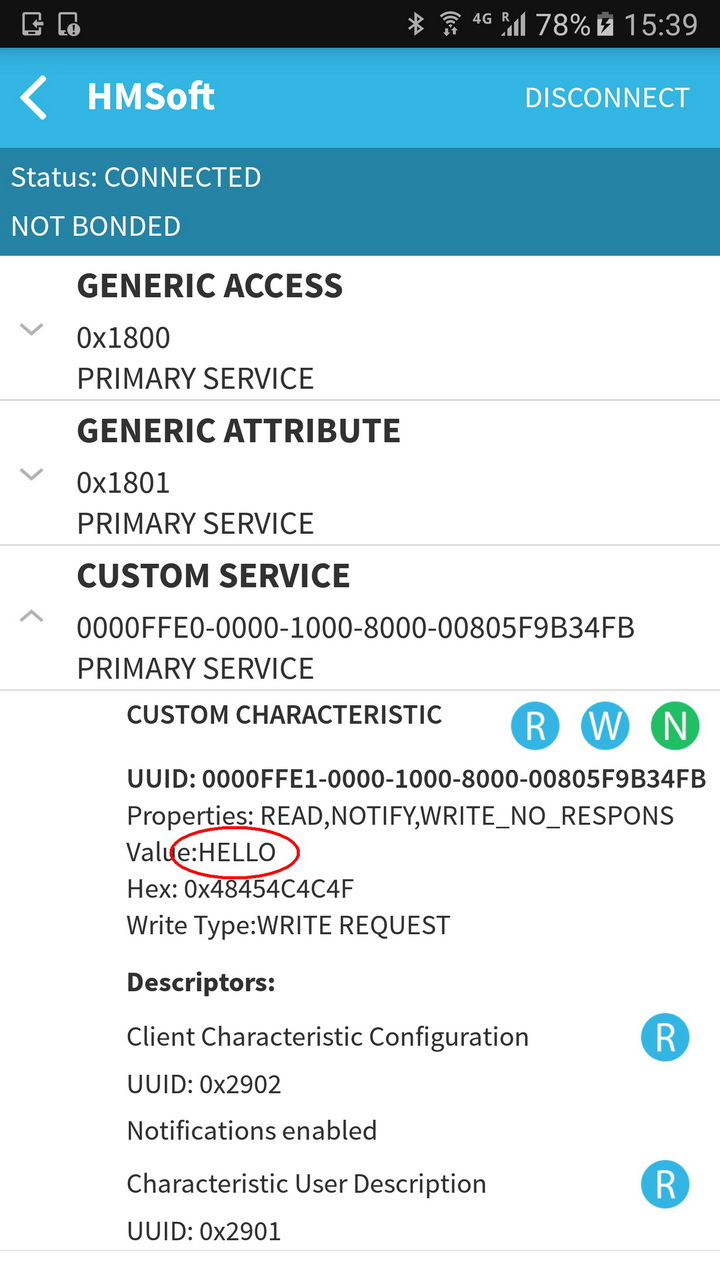Collapse the Custom Service chevron
This screenshot has height=1280, width=720.
[x=32, y=617]
